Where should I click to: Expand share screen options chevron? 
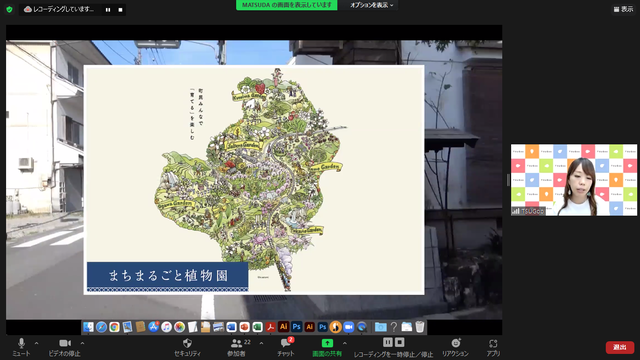[x=344, y=343]
